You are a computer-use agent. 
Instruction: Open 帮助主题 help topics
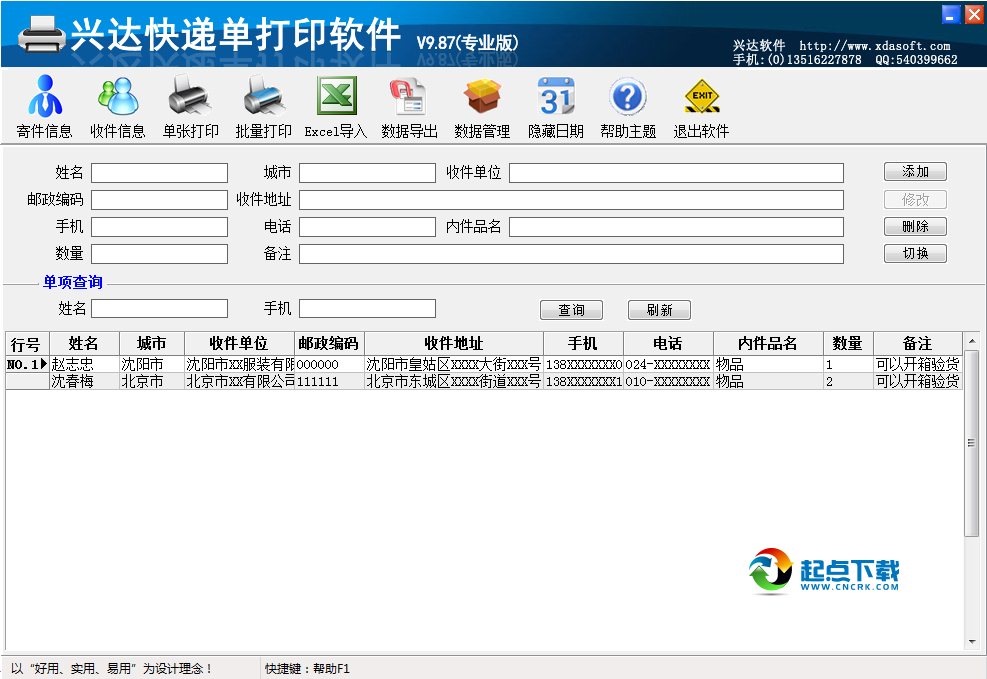[627, 105]
